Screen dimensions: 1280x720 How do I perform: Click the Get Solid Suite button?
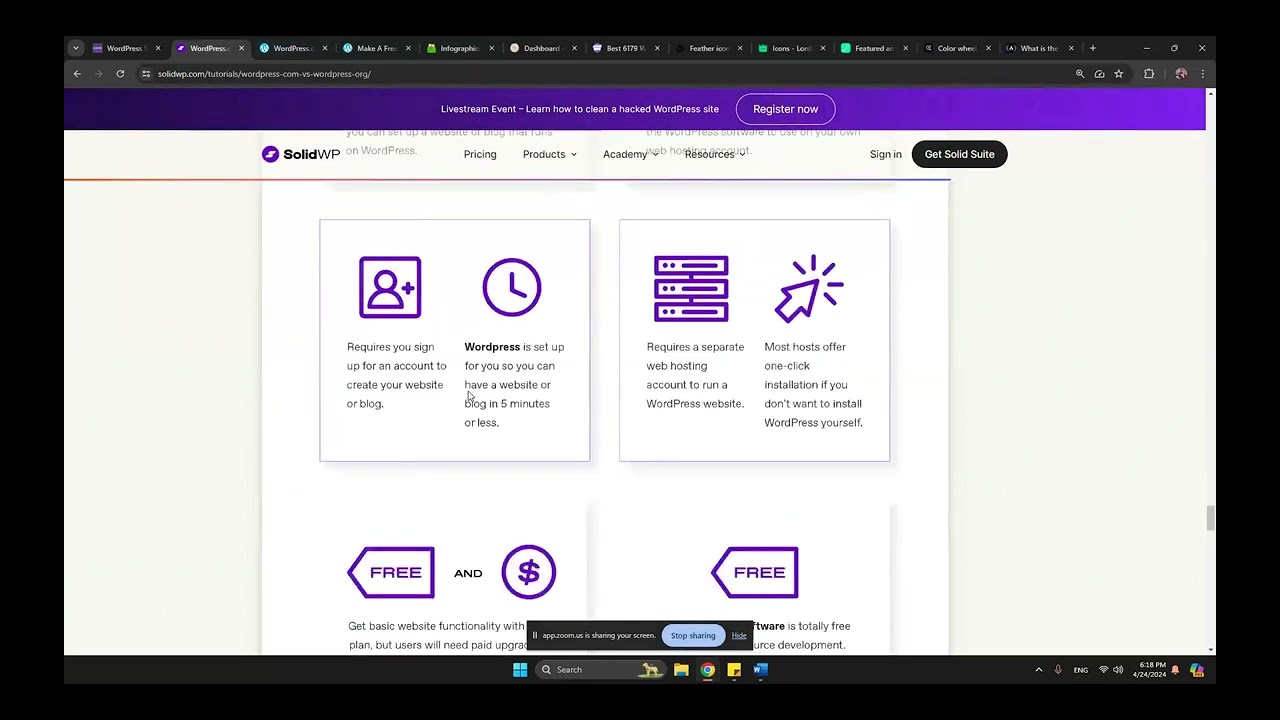coord(959,154)
